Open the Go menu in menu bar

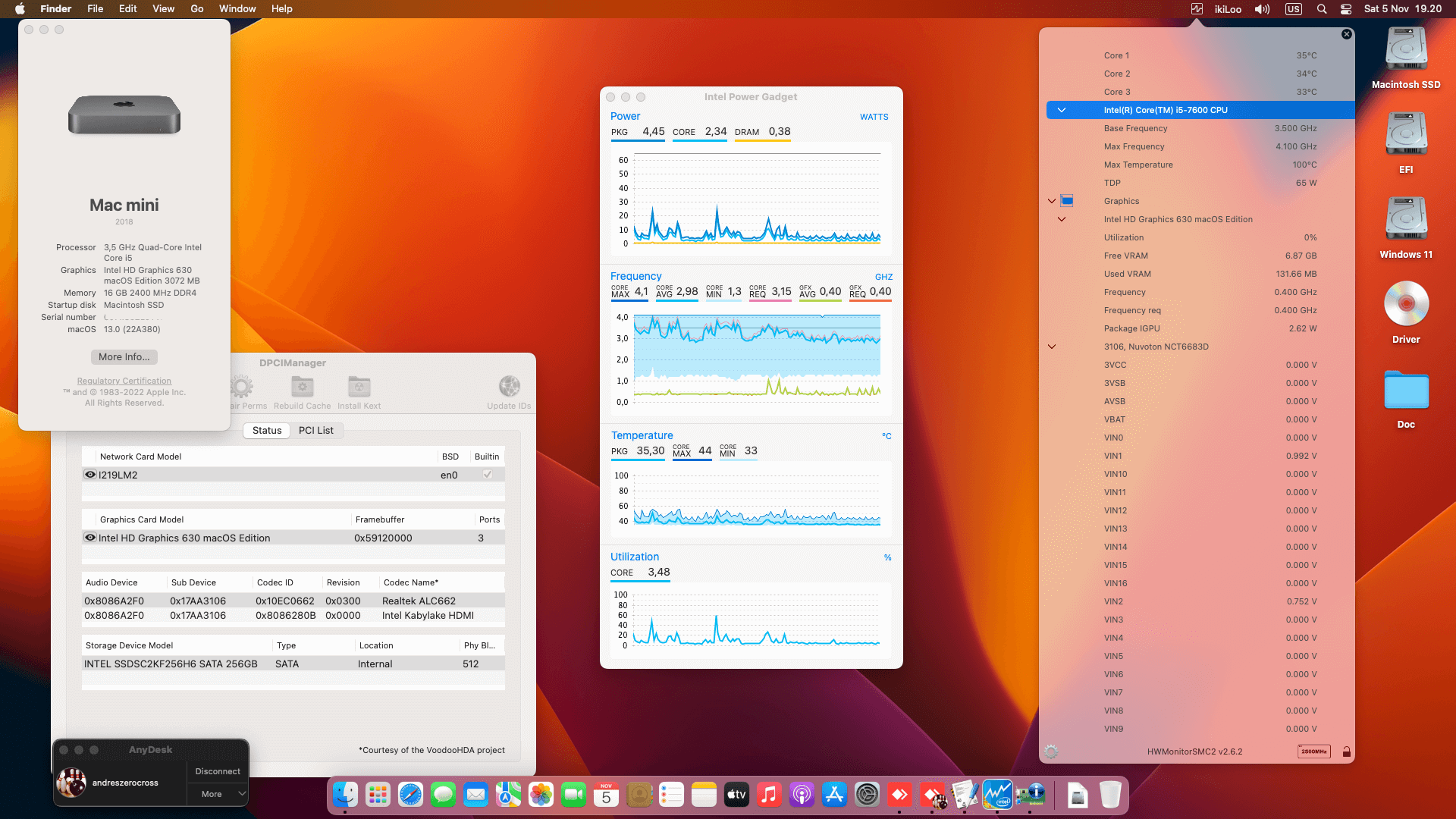coord(196,9)
